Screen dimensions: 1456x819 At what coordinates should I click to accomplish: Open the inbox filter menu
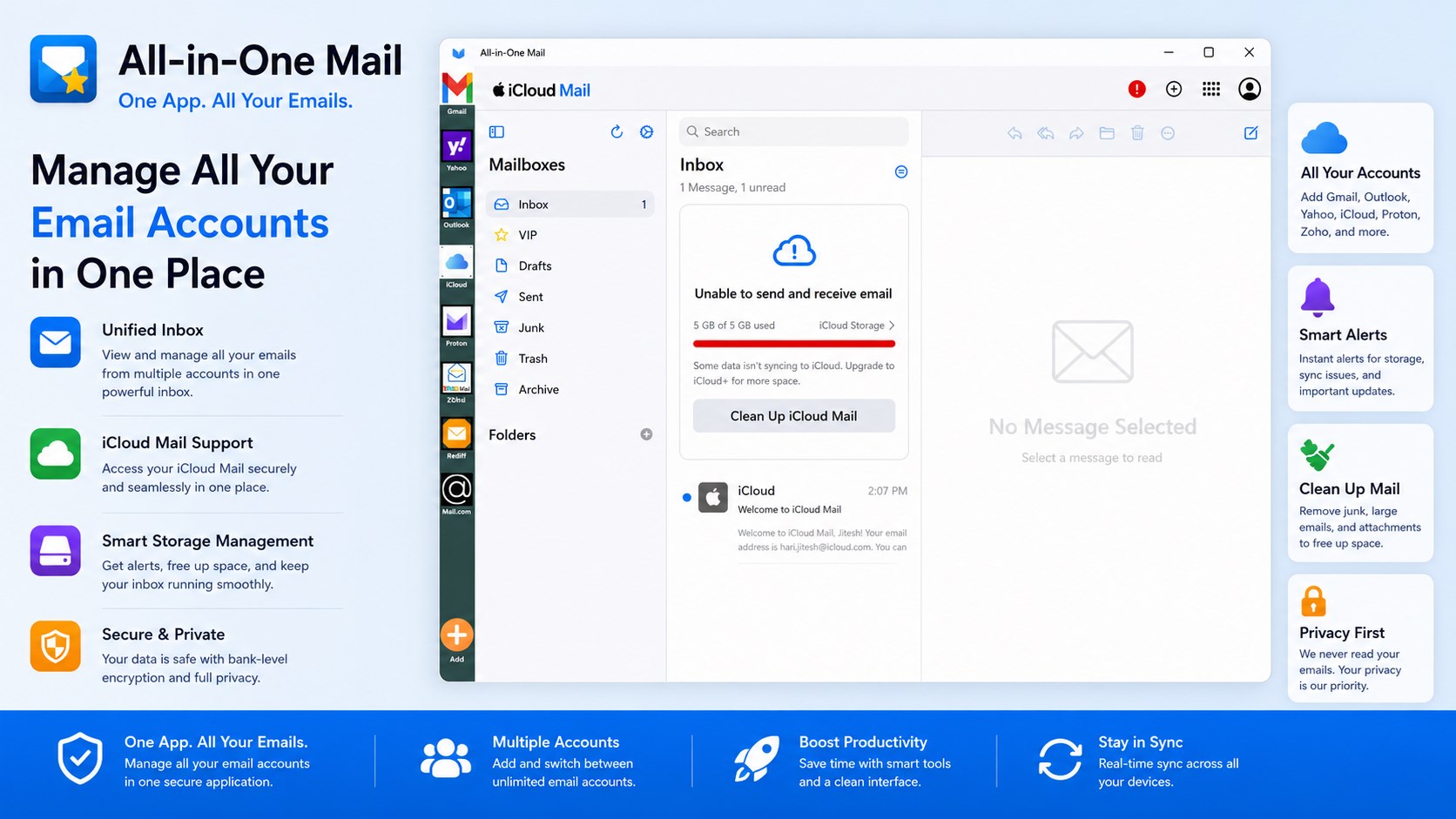(901, 171)
